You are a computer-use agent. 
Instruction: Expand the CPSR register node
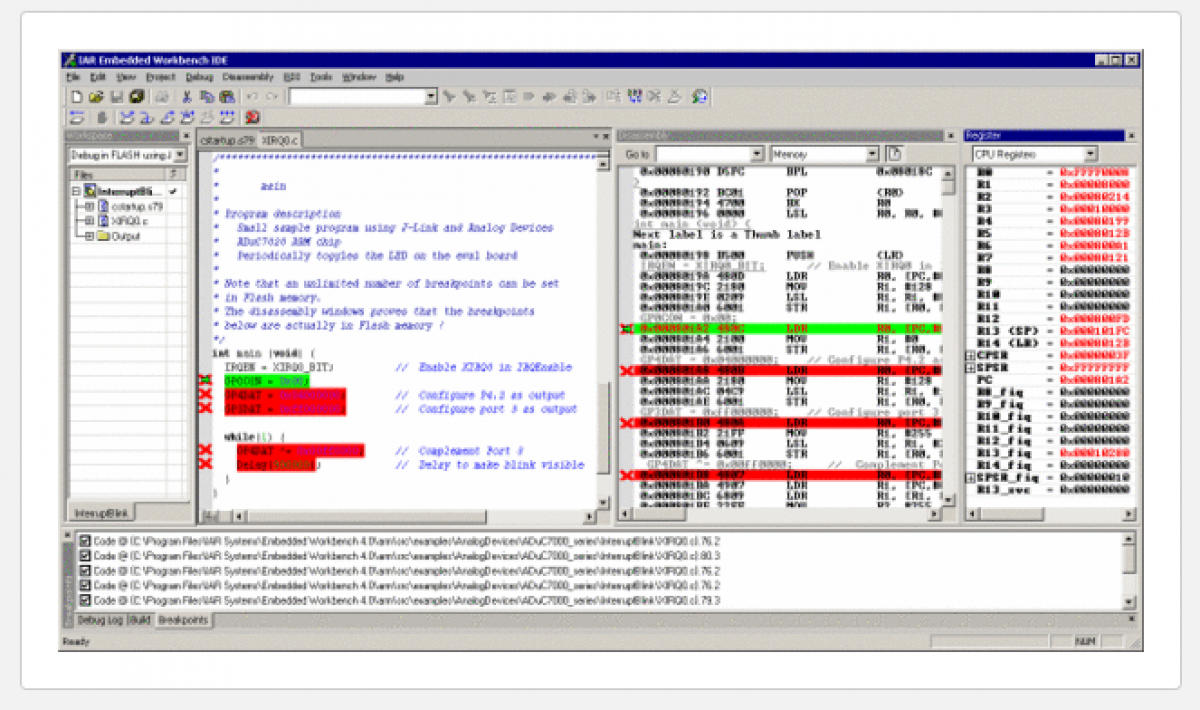[969, 355]
